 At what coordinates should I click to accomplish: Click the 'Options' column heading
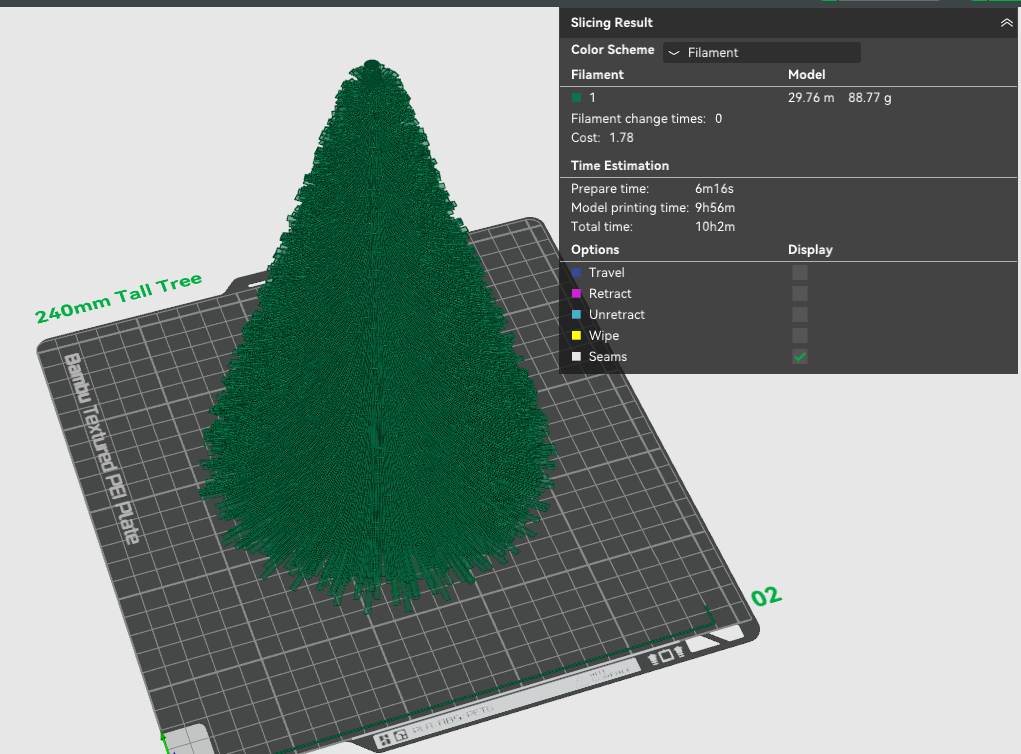click(x=595, y=250)
